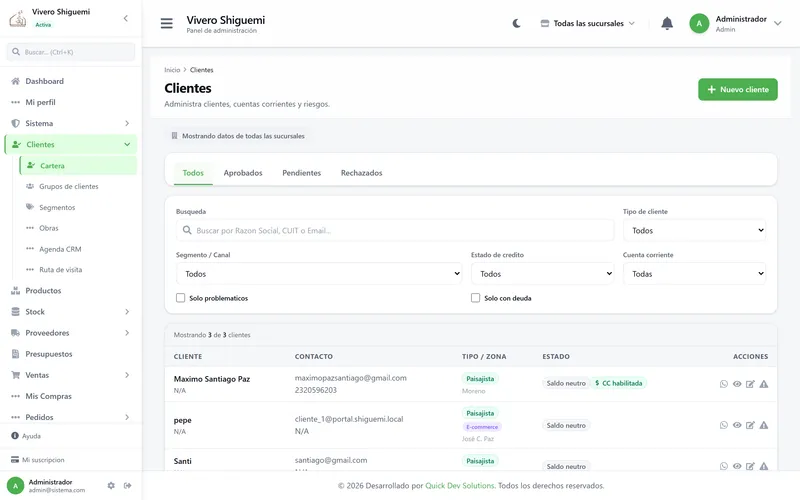Edit the Santi client
The width and height of the screenshot is (800, 500).
[x=750, y=466]
